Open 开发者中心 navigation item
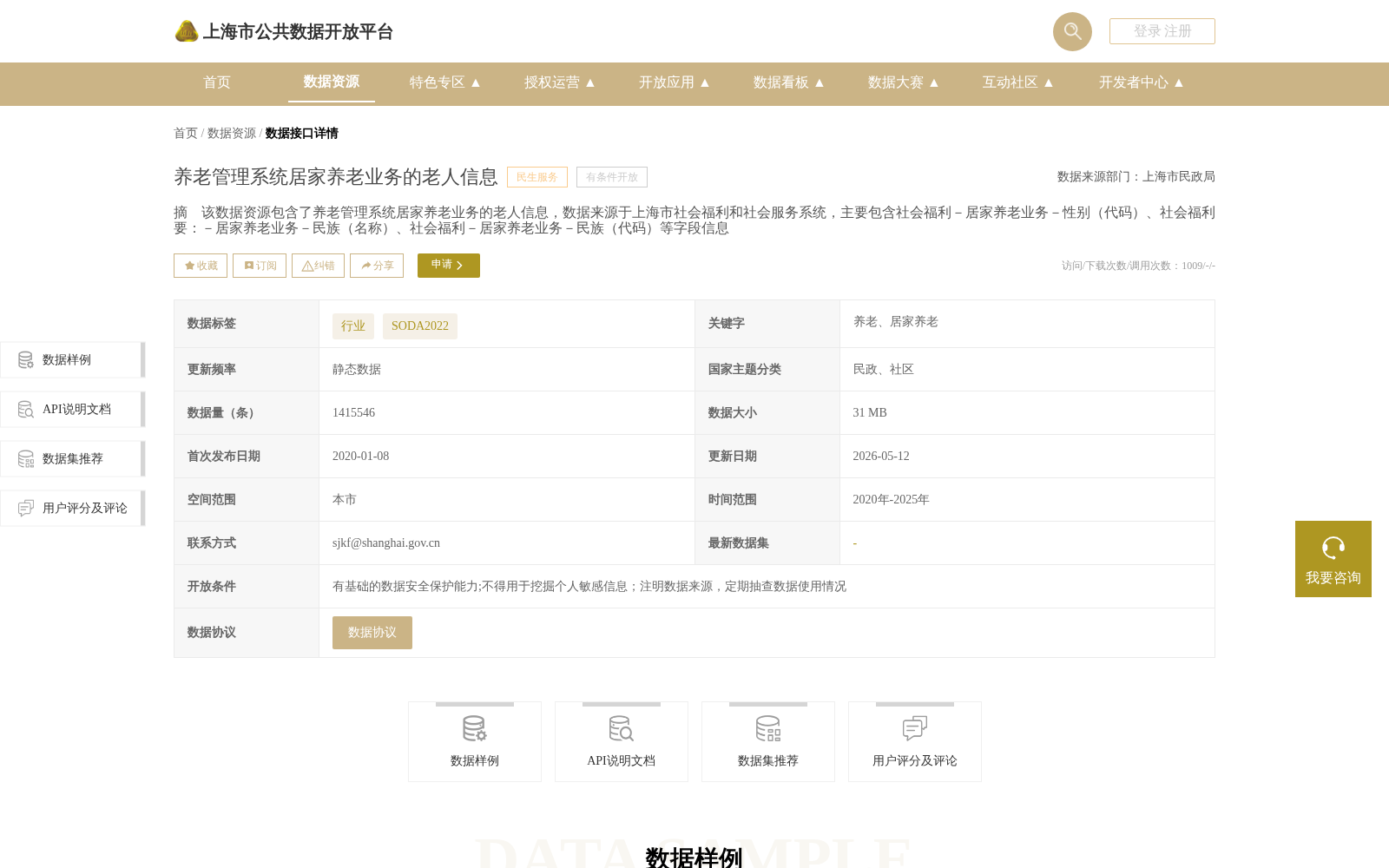Viewport: 1389px width, 868px height. pyautogui.click(x=1134, y=82)
